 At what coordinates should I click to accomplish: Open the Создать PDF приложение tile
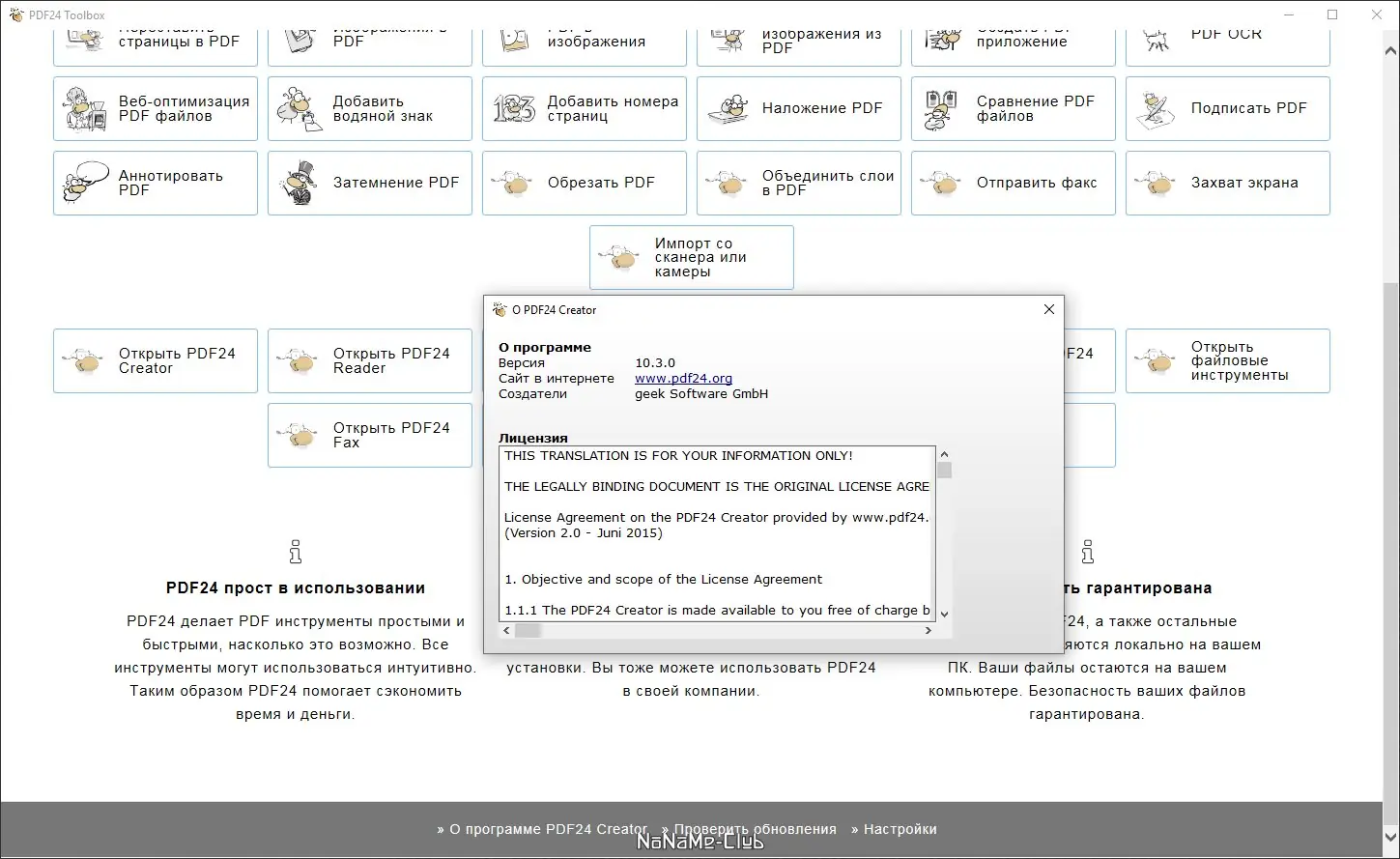(1014, 46)
